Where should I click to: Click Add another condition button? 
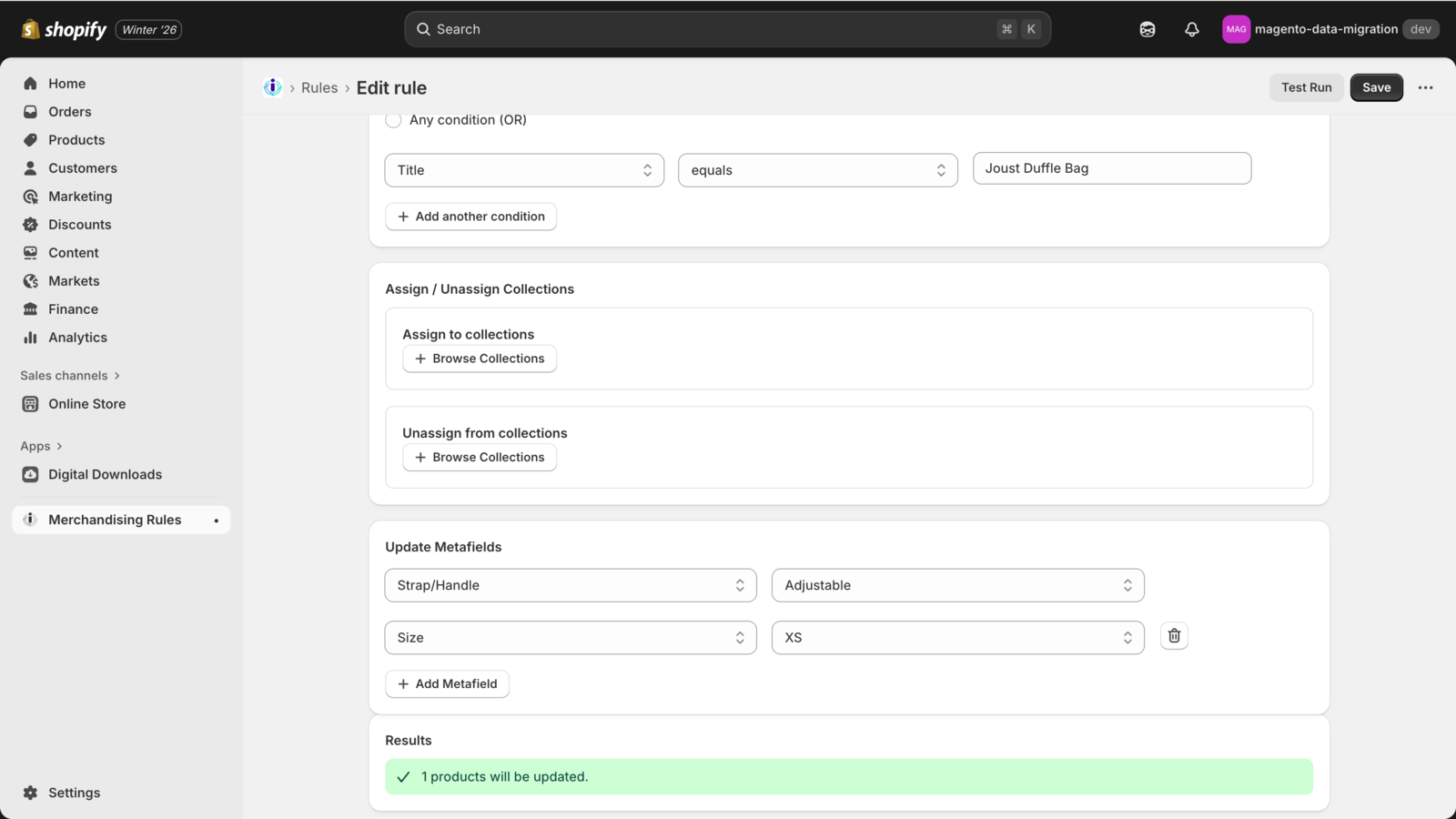[470, 217]
